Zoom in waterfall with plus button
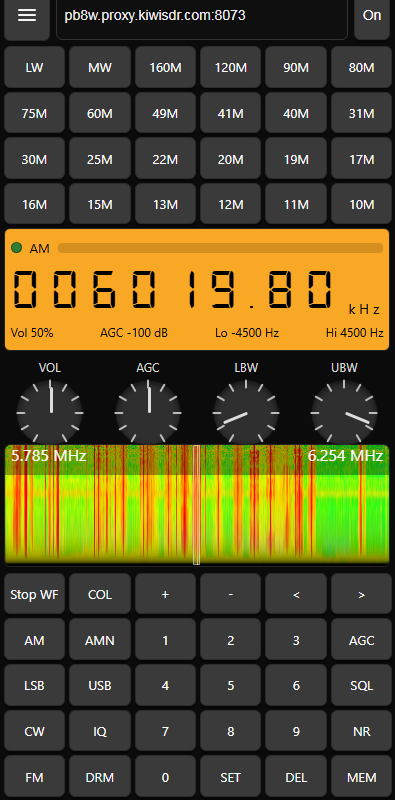395x800 pixels. click(165, 594)
